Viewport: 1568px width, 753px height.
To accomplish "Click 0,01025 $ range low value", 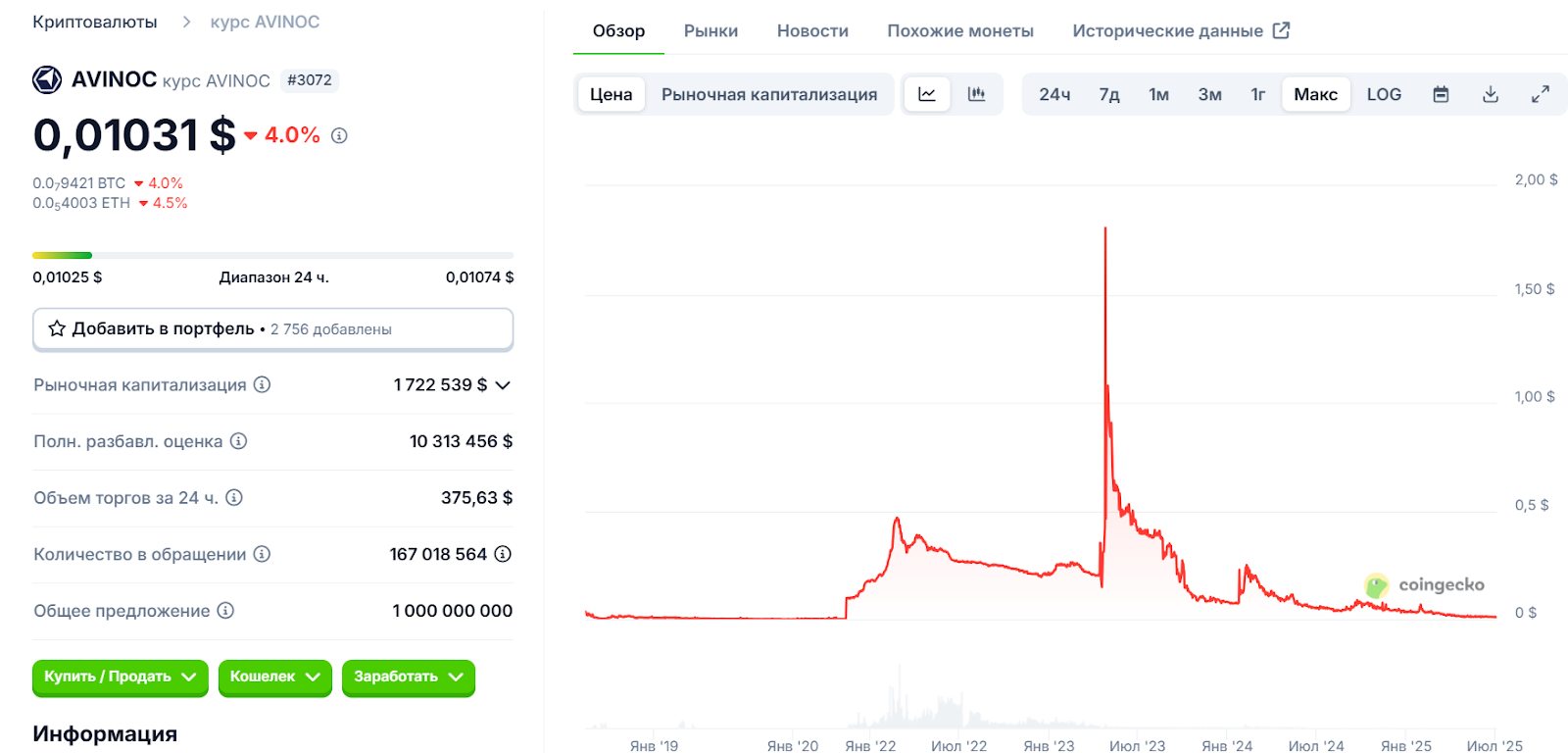I will coord(68,277).
